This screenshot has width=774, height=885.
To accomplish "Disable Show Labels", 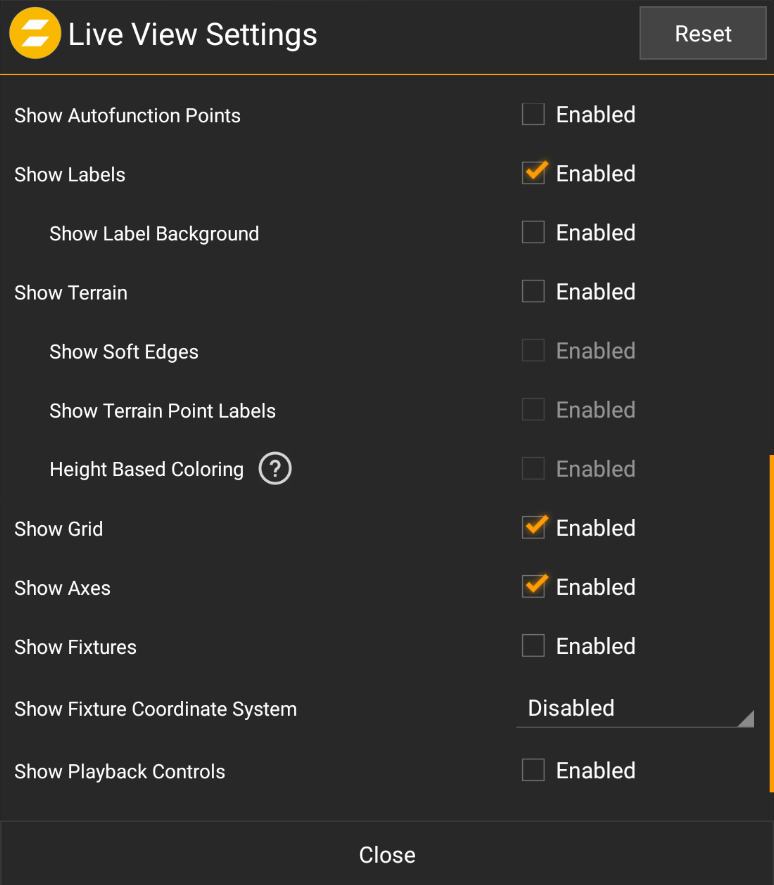I will (x=533, y=173).
